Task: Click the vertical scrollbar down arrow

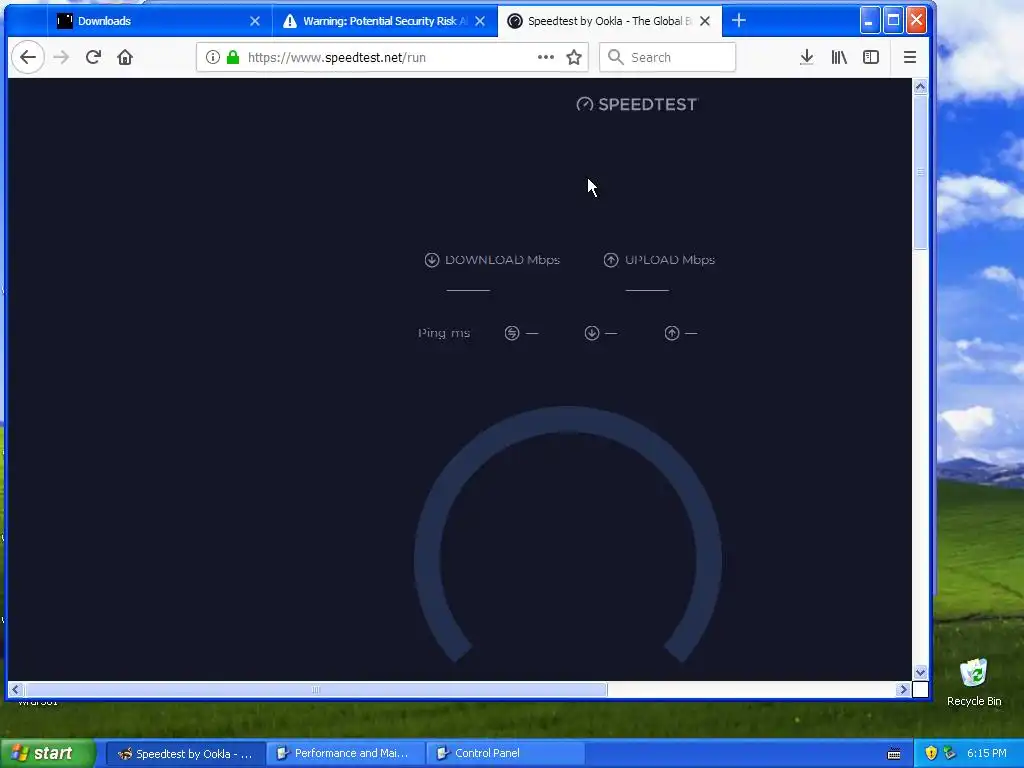Action: [x=920, y=672]
